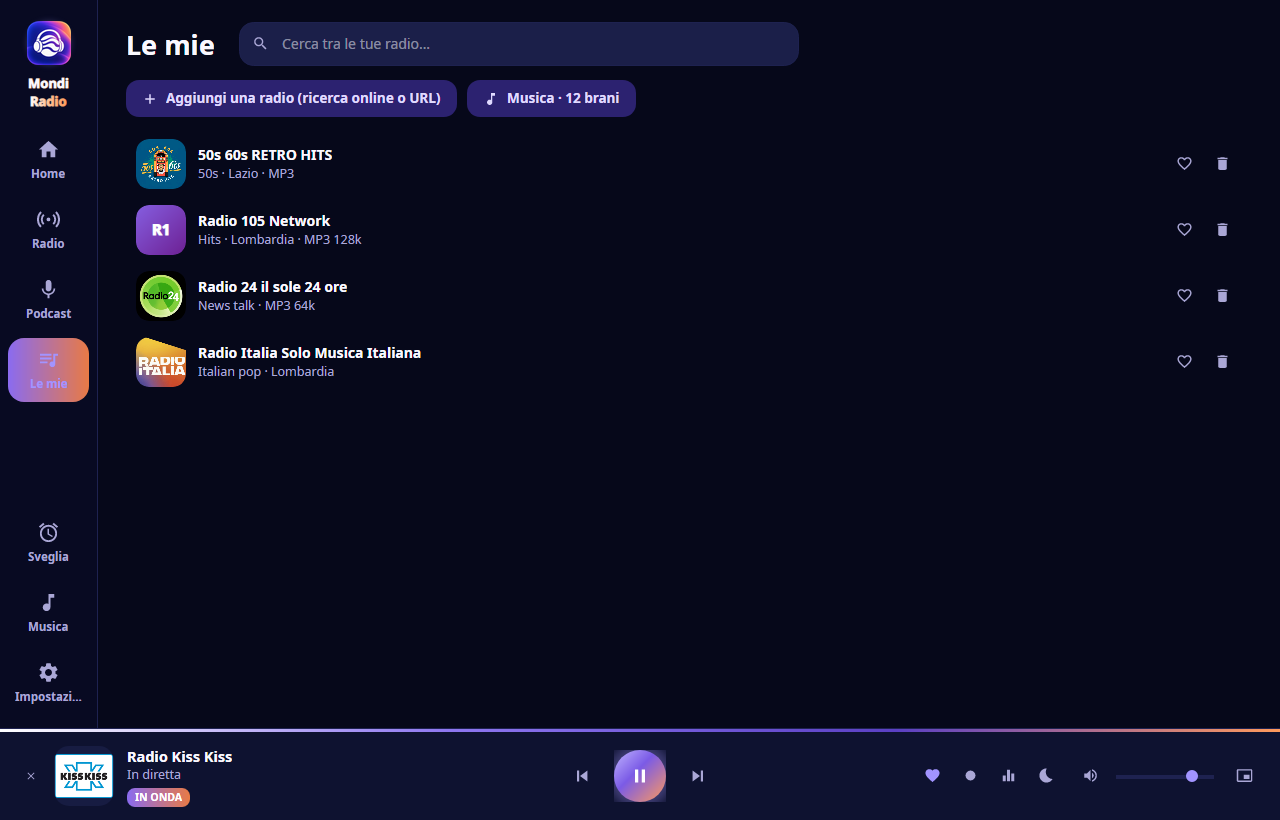Screen dimensions: 1280x820
Task: Open equalizer bars icon in player
Action: (x=1008, y=776)
